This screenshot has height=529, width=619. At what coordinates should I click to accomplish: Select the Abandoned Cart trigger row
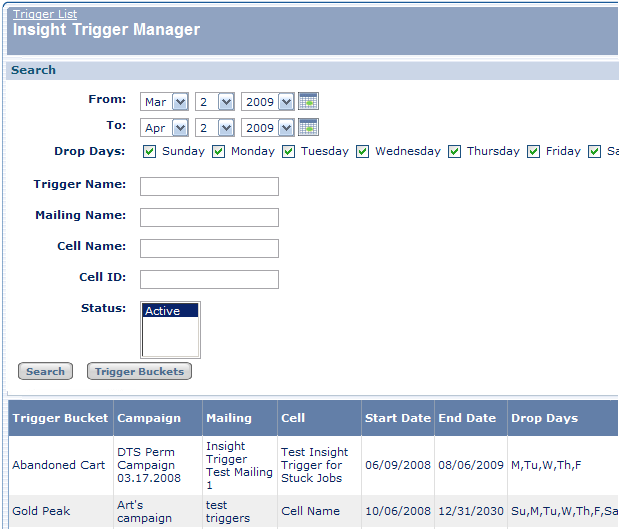coord(58,465)
